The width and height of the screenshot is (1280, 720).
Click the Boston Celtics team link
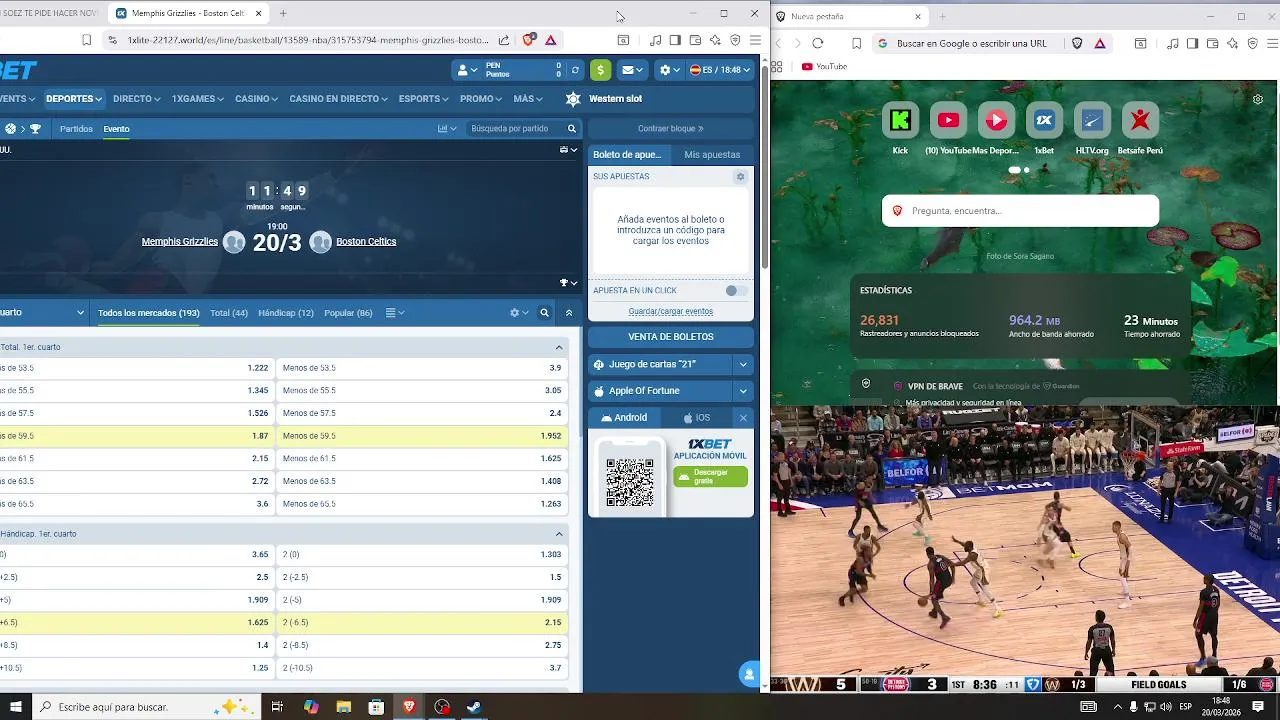[x=366, y=242]
